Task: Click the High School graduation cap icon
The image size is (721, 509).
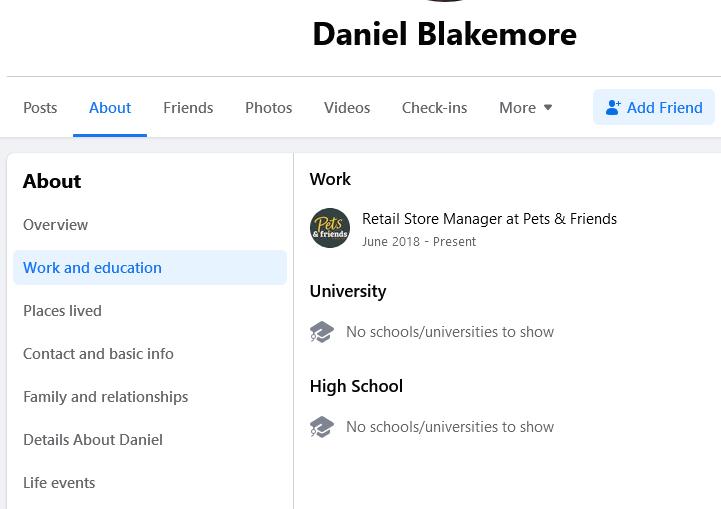Action: coord(322,427)
